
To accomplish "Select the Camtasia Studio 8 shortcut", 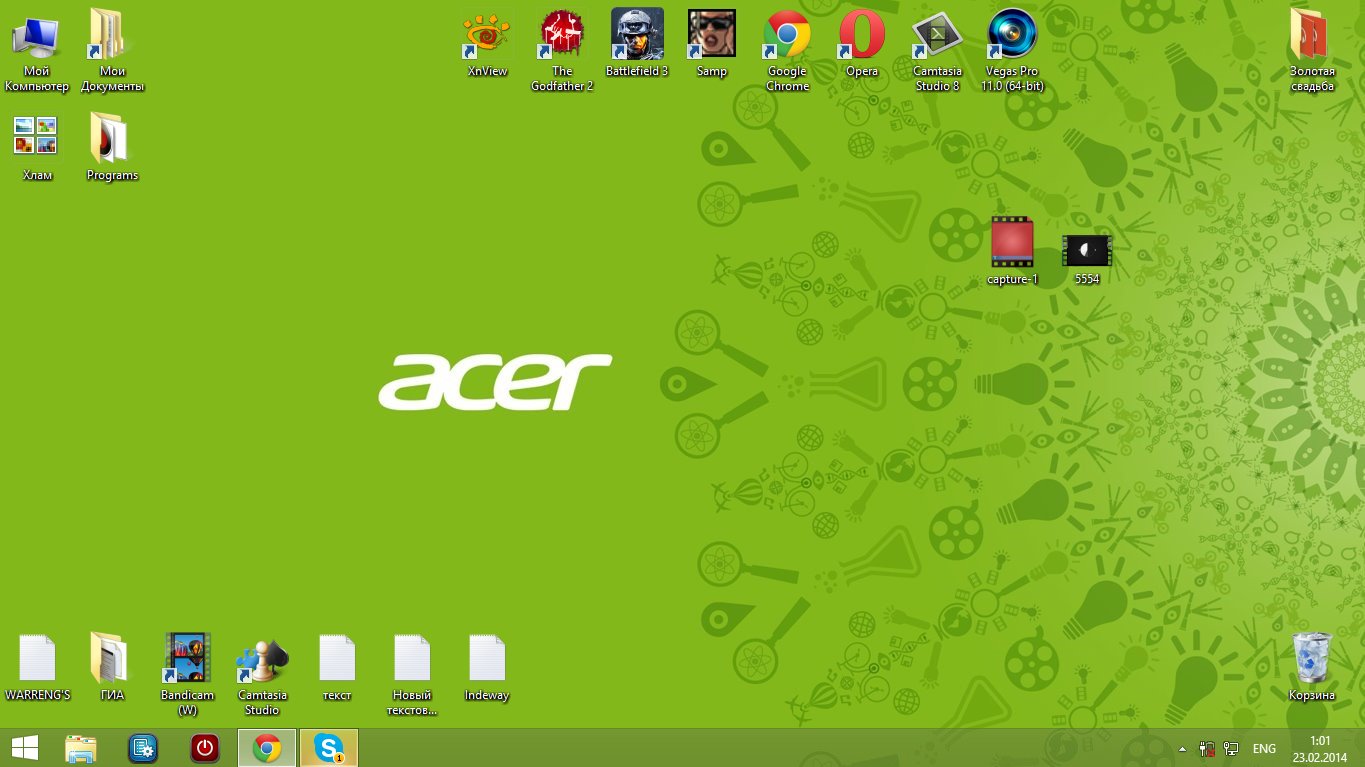I will pos(937,50).
